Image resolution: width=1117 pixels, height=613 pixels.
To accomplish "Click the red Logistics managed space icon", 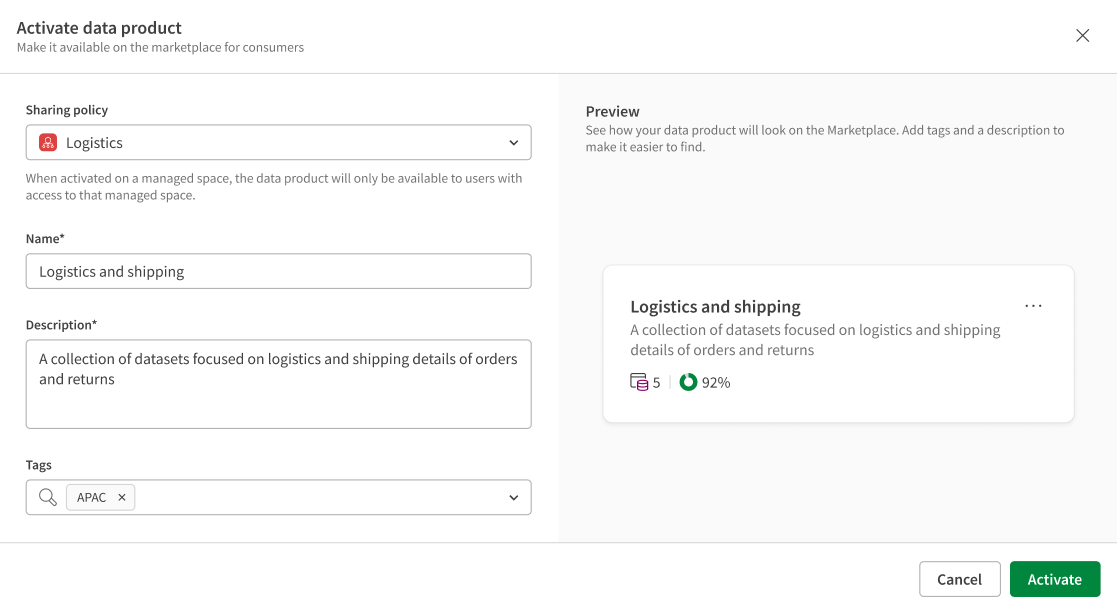I will [x=48, y=142].
